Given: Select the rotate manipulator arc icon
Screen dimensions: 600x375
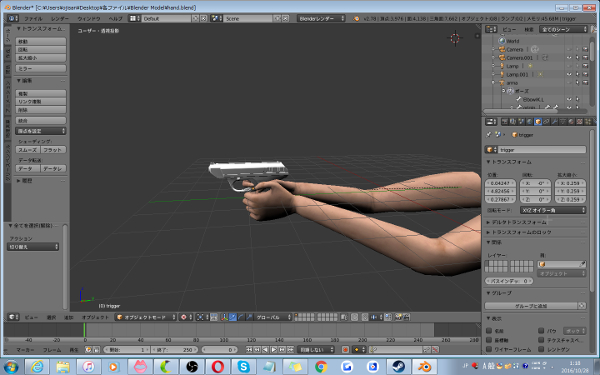Looking at the screenshot, I should (241, 317).
